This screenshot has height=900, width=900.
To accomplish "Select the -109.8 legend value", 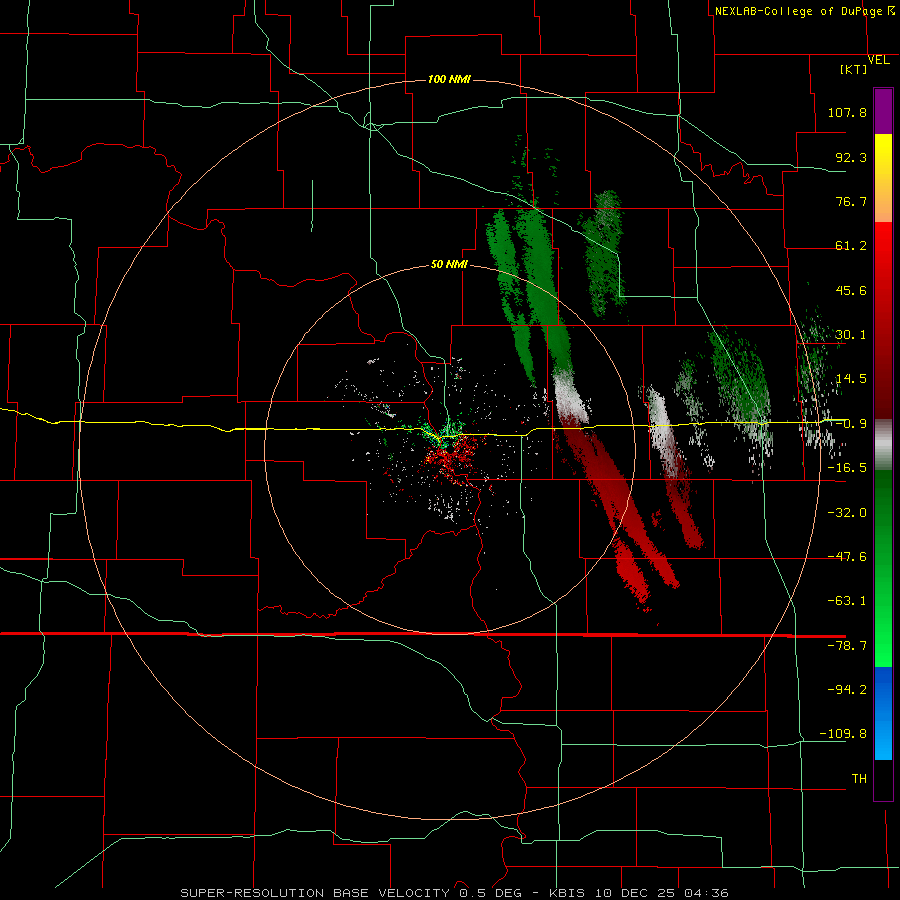I will click(843, 734).
